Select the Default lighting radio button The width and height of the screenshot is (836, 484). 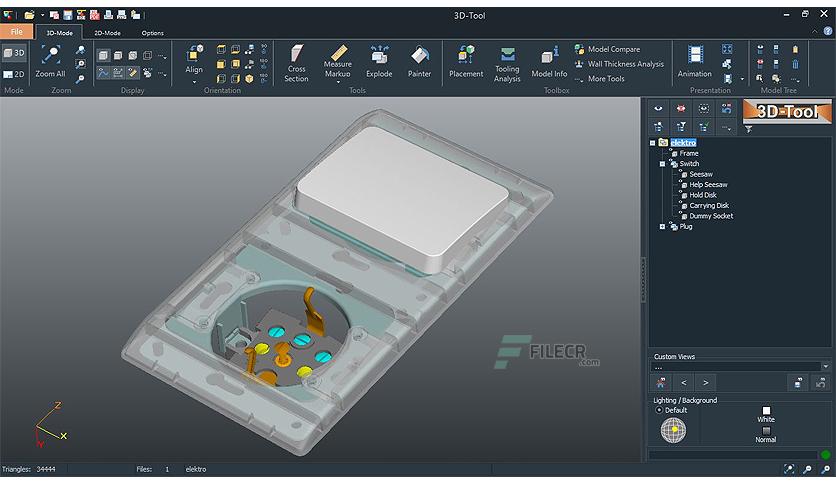pos(659,410)
